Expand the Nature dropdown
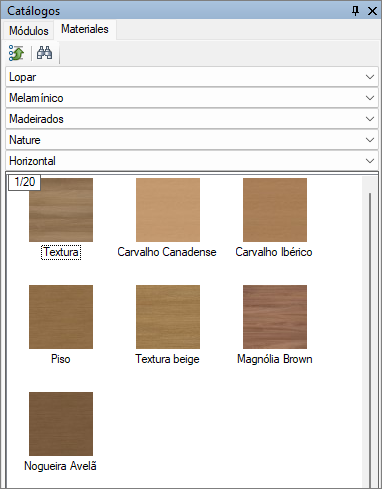Viewport: 382px width, 489px height. pos(192,140)
